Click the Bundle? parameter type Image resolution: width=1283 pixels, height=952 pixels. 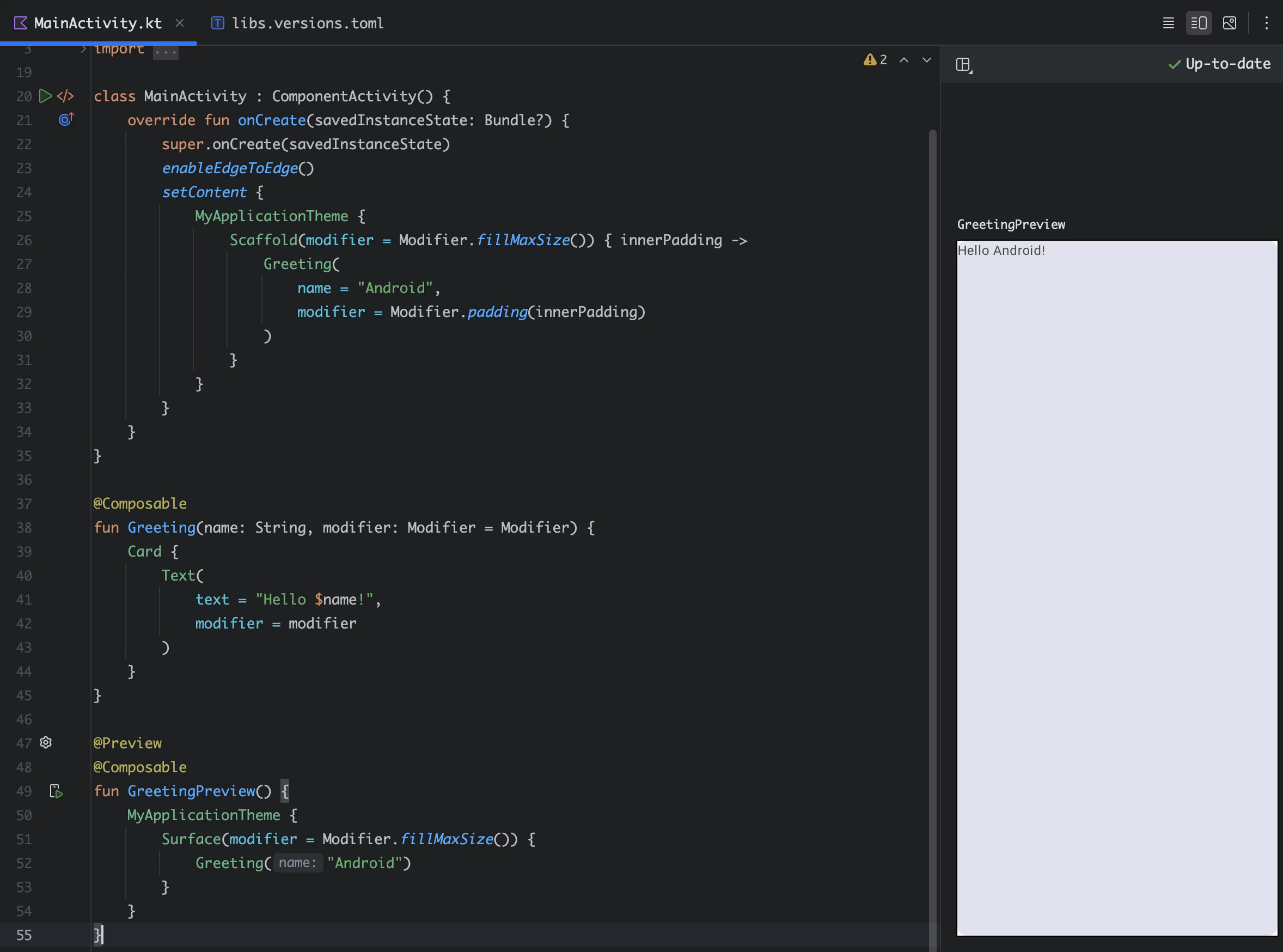point(514,120)
